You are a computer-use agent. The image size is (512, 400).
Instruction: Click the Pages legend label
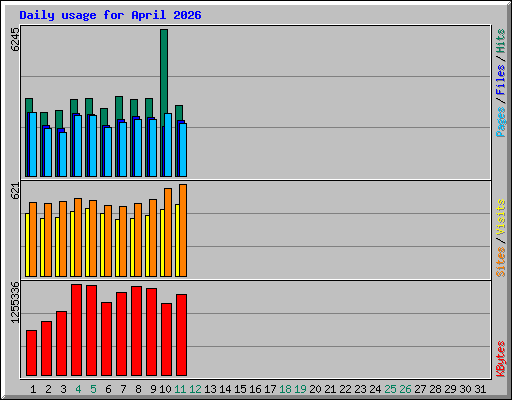tap(500, 122)
